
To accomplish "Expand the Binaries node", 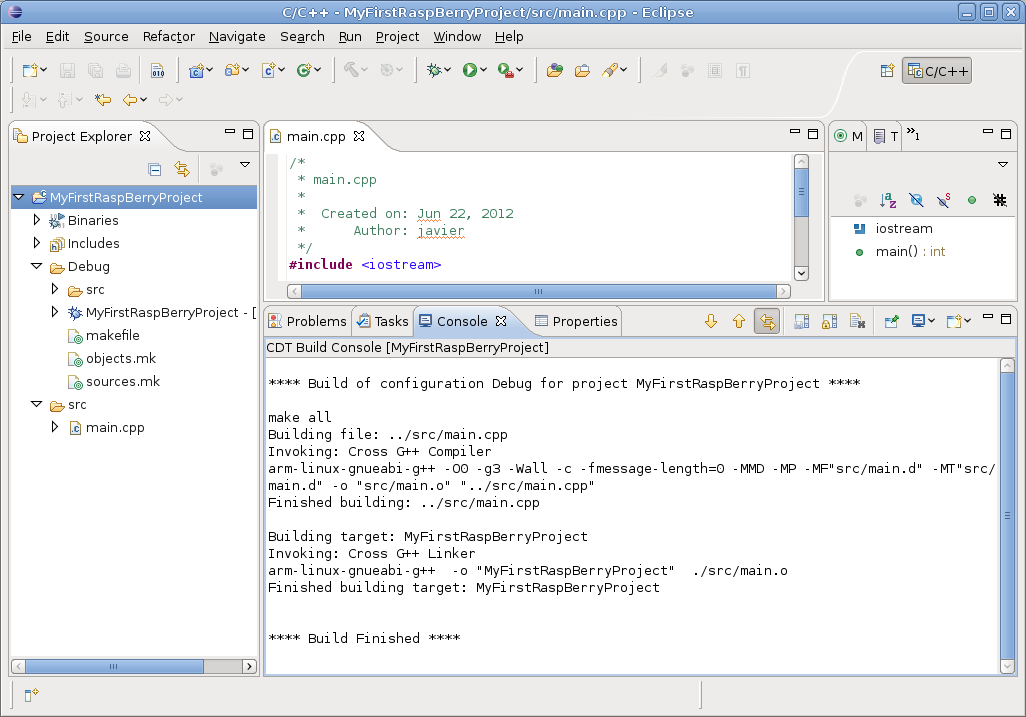I will [x=37, y=220].
